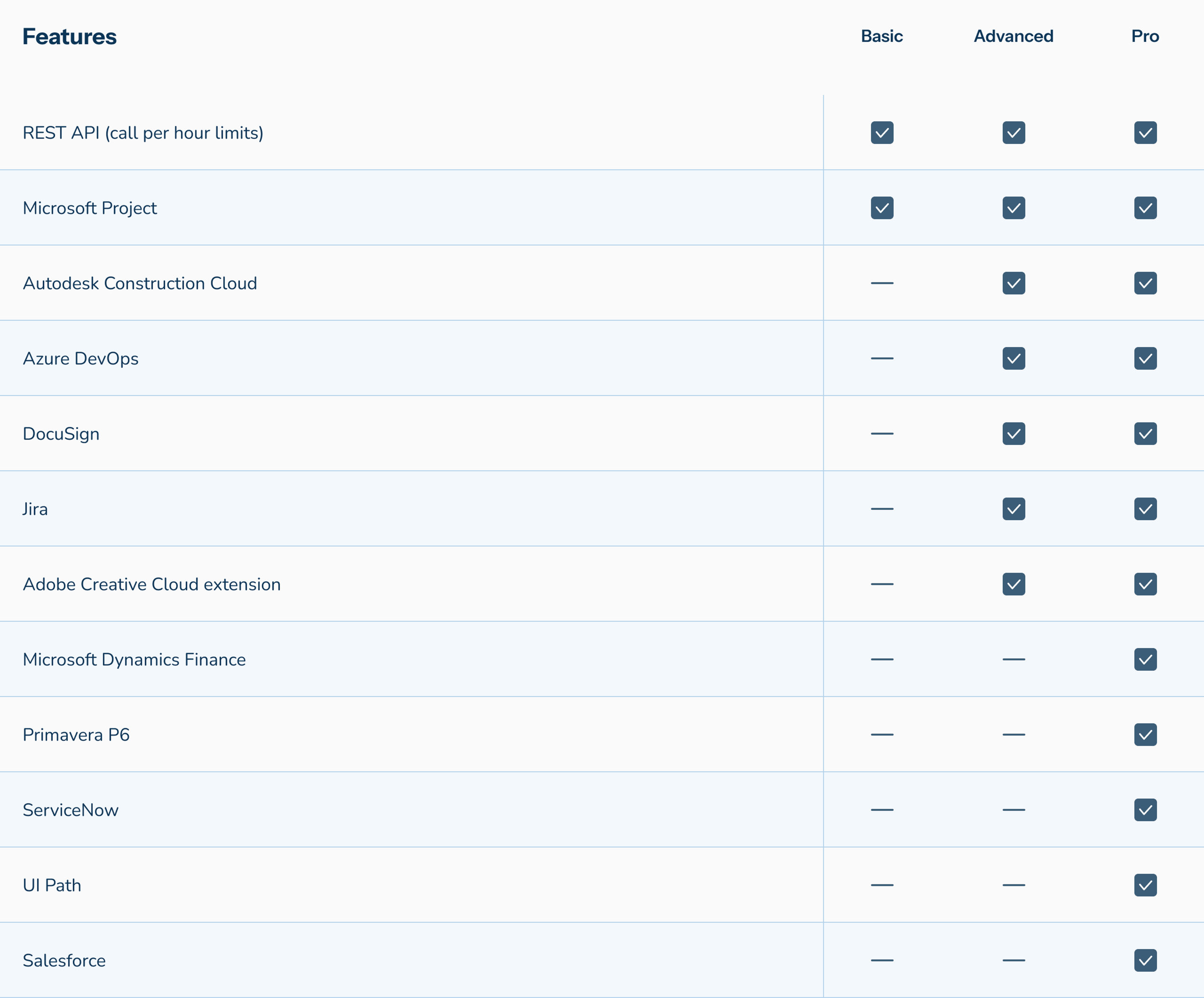Click the Features heading

point(70,37)
